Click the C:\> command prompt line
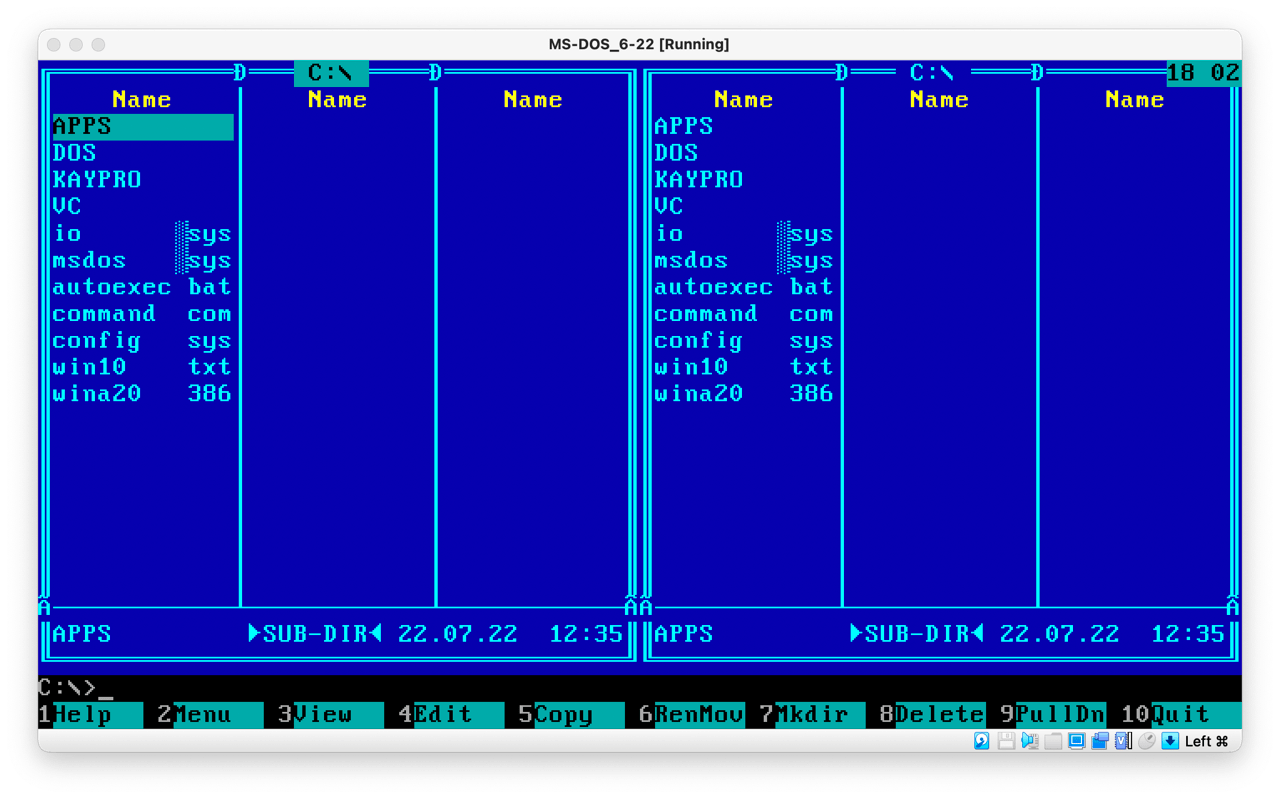This screenshot has width=1280, height=799. (640, 688)
